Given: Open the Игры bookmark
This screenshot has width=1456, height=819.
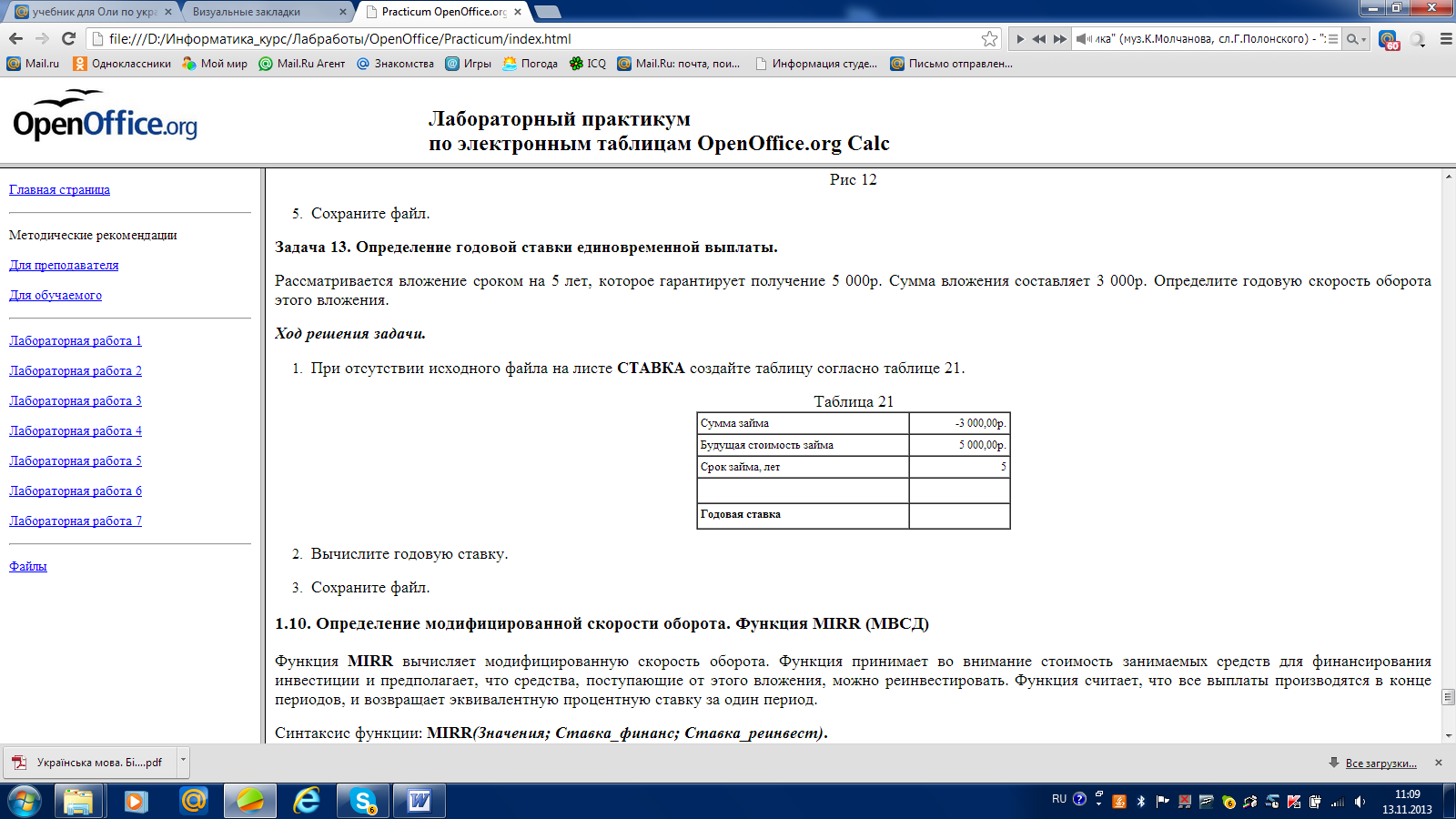Looking at the screenshot, I should [x=468, y=64].
